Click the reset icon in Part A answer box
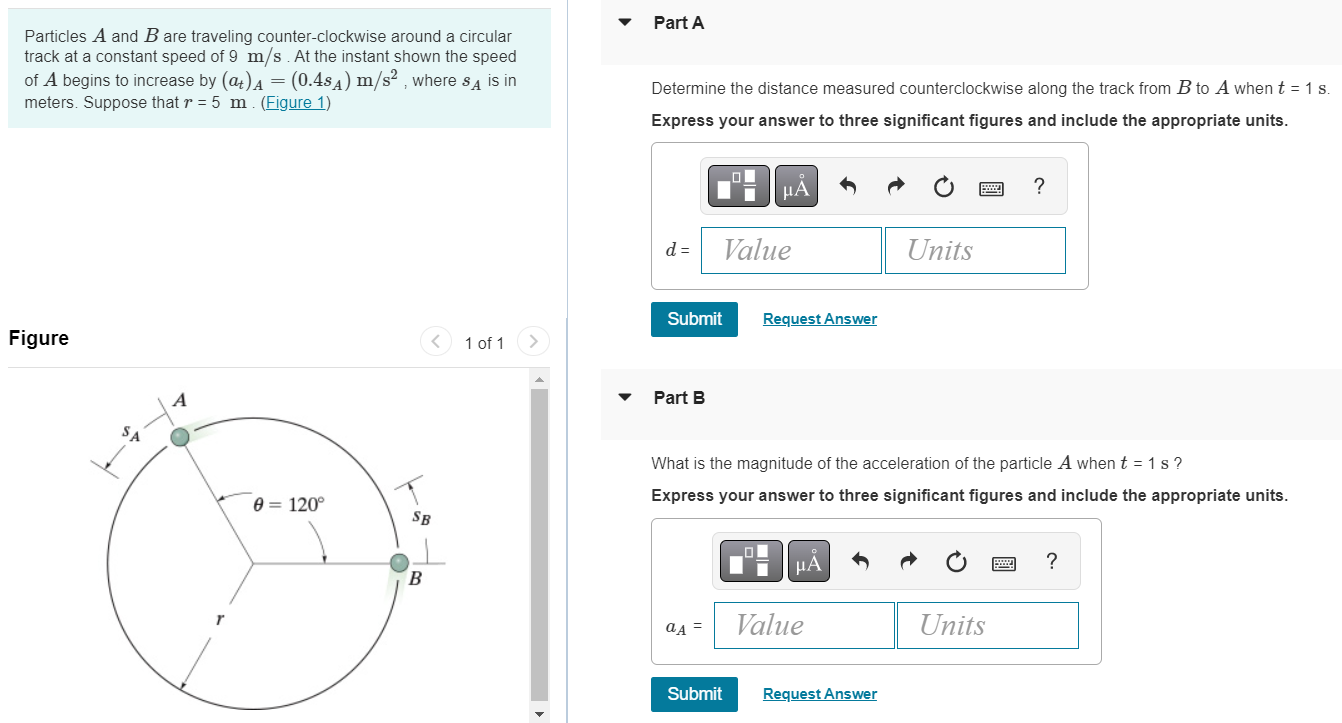1342x723 pixels. [x=943, y=186]
